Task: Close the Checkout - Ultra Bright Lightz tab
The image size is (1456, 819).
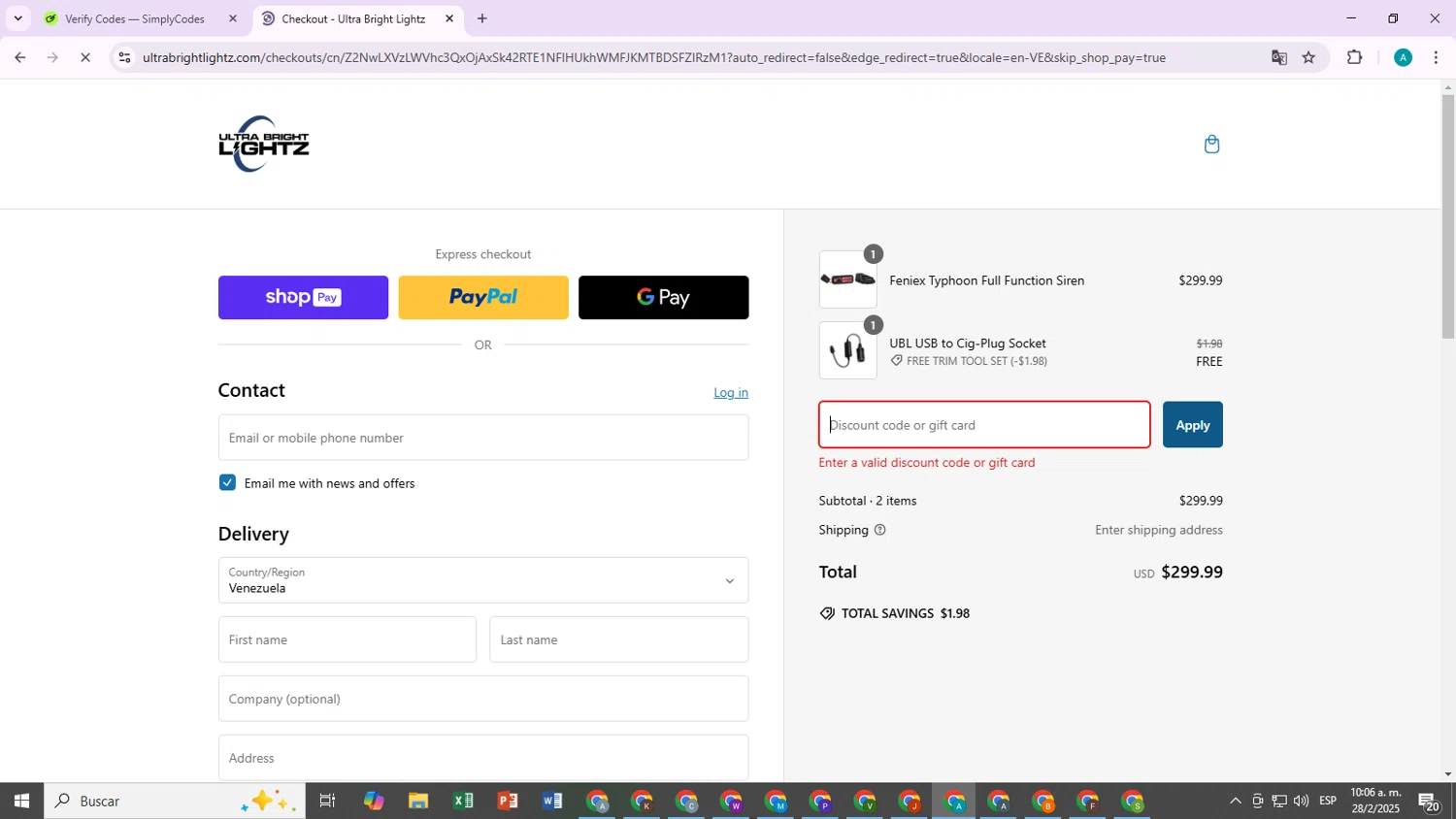Action: [x=449, y=18]
